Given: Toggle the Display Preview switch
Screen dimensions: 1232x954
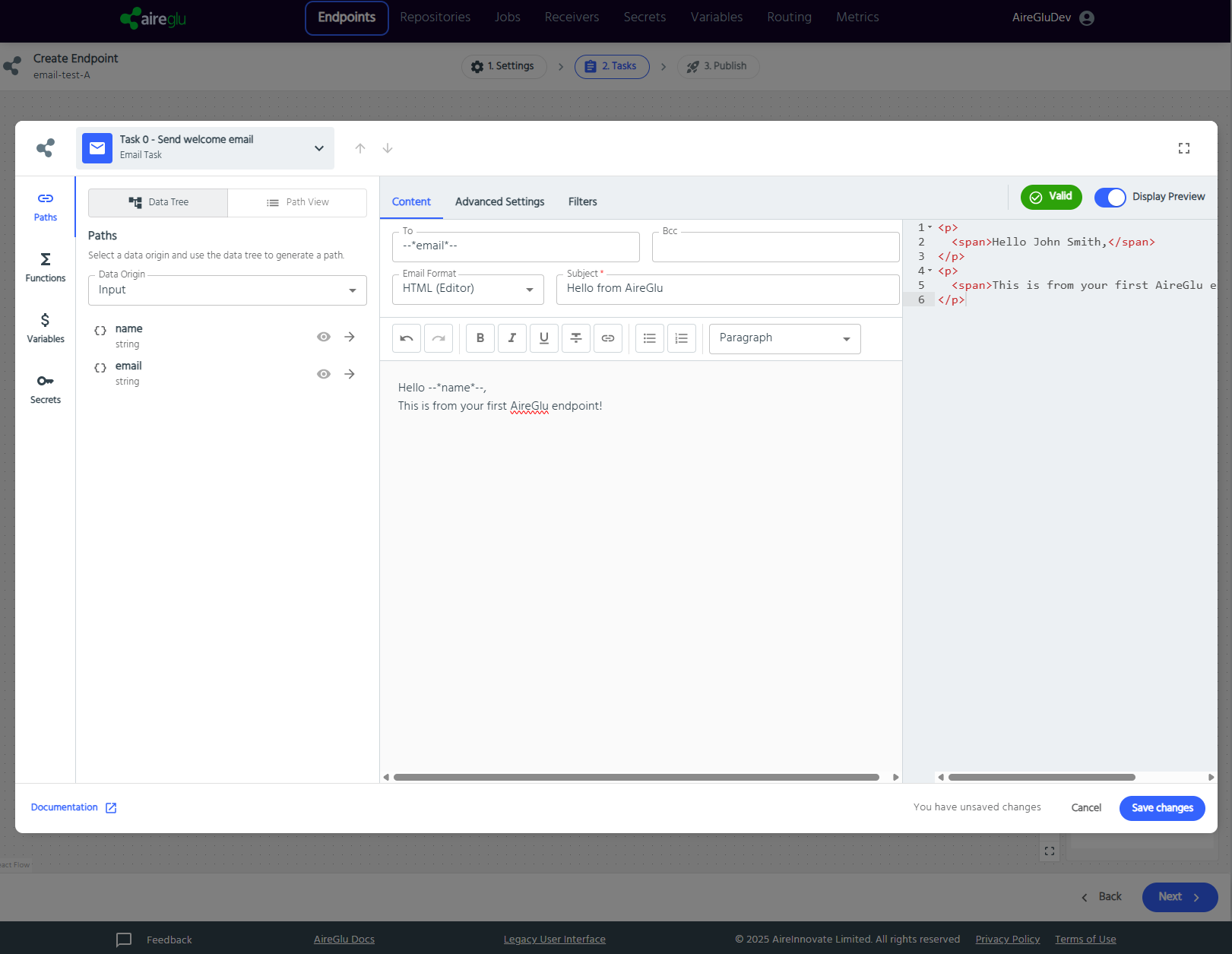Looking at the screenshot, I should coord(1110,197).
